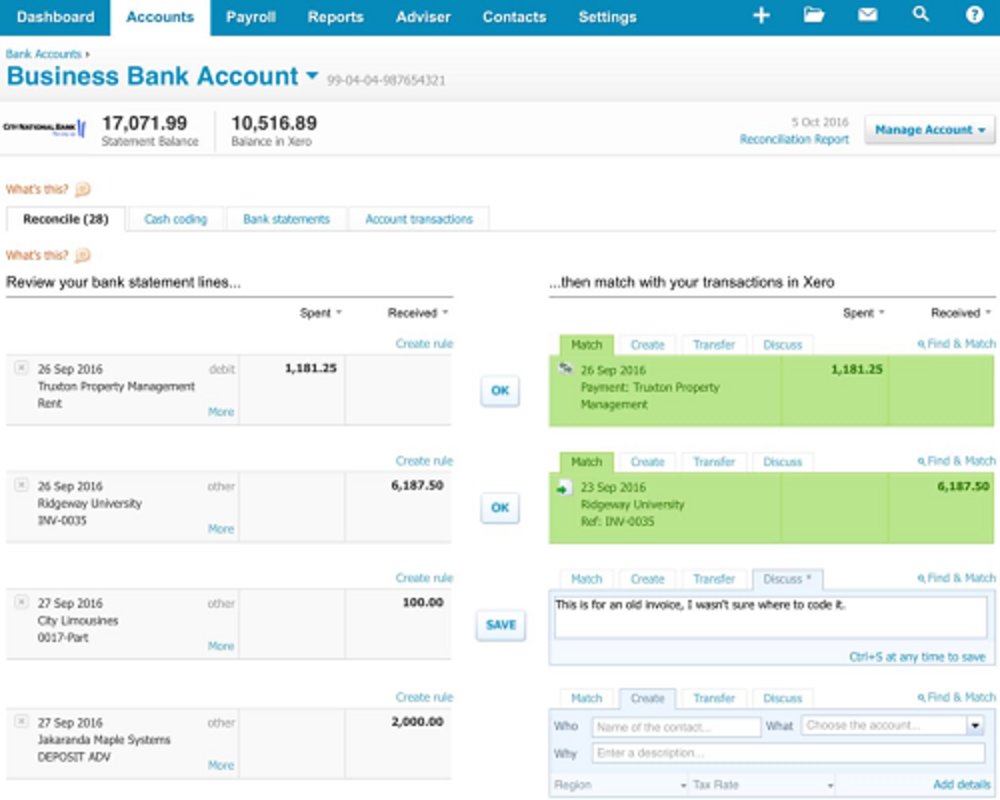Select Create tab for Truxton transaction
1000x800 pixels.
click(647, 345)
